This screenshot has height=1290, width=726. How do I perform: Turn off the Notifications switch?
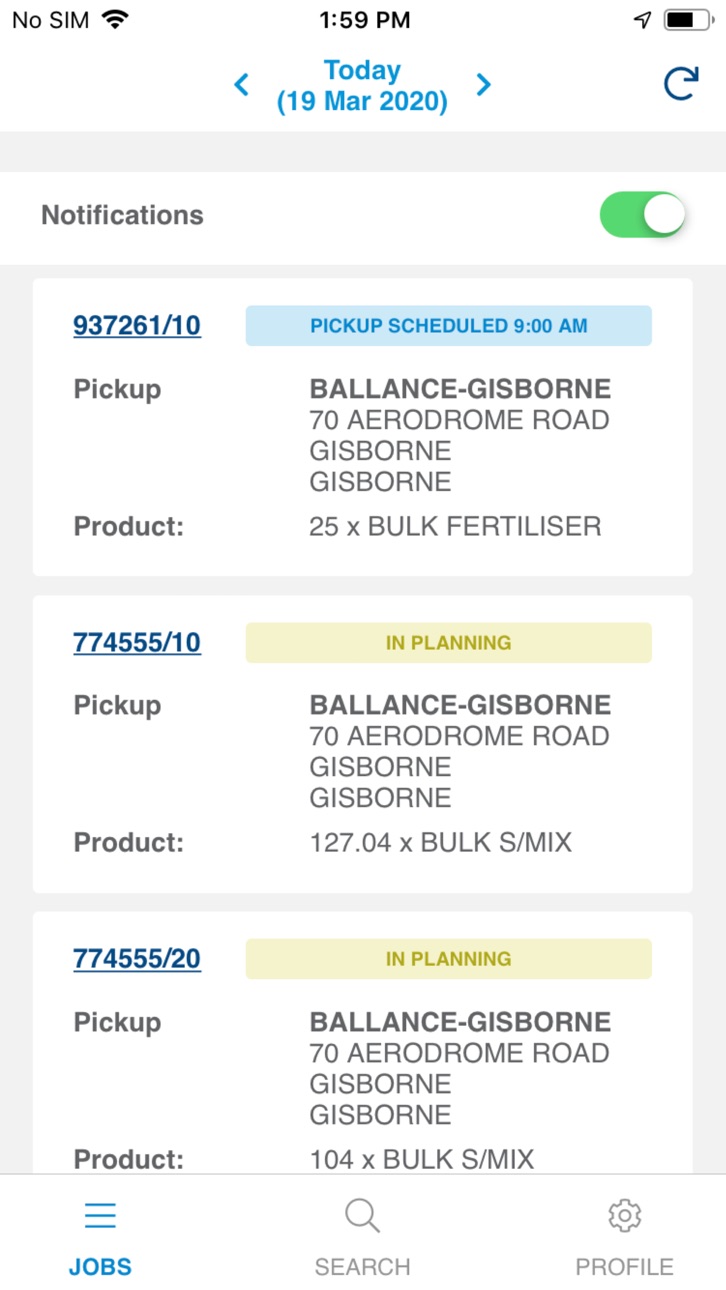click(x=643, y=215)
